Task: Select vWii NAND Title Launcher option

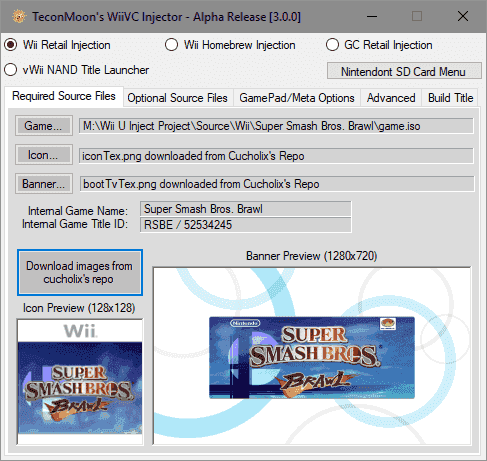Action: point(77,70)
